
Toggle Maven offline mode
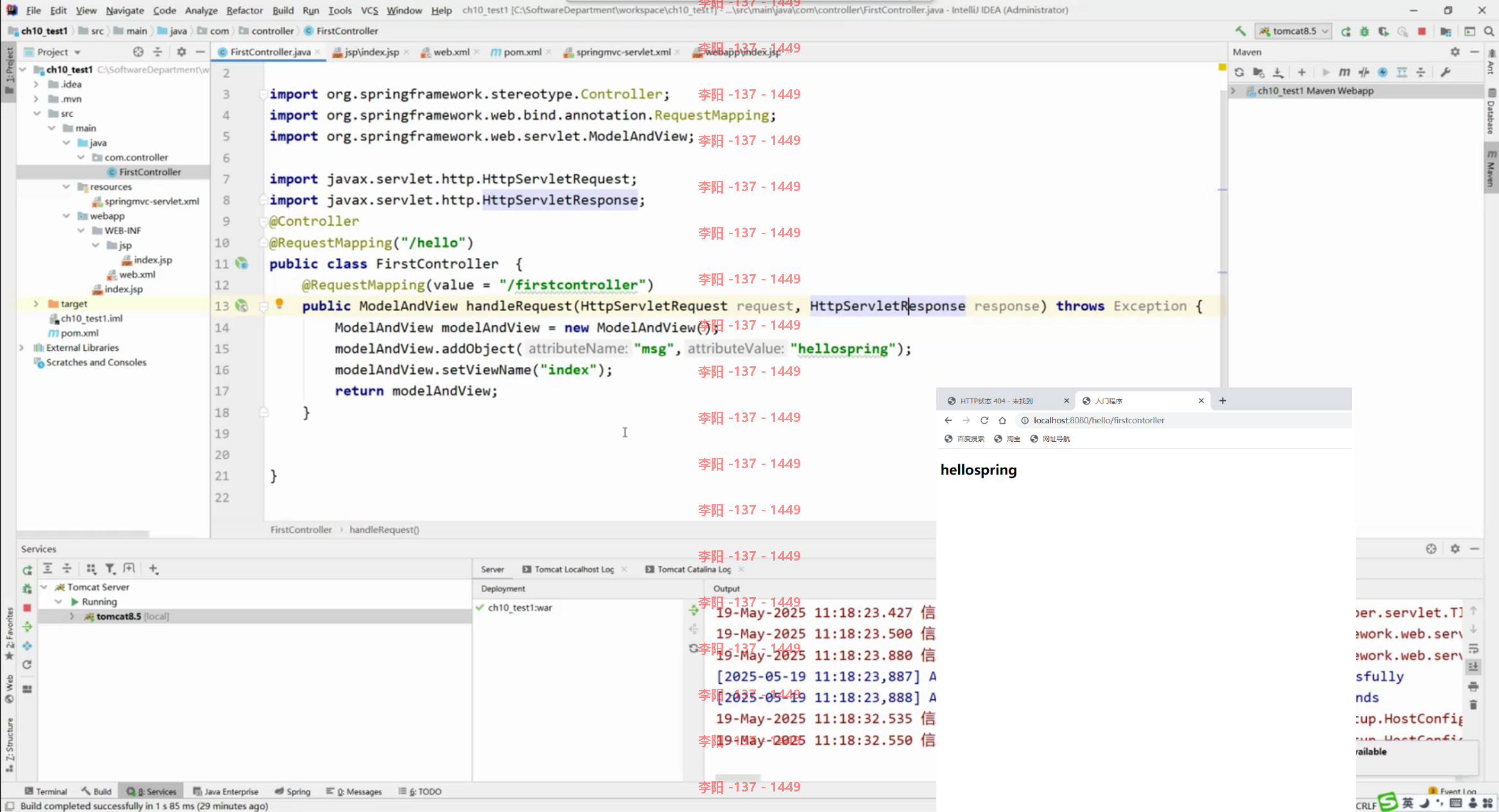[1364, 72]
